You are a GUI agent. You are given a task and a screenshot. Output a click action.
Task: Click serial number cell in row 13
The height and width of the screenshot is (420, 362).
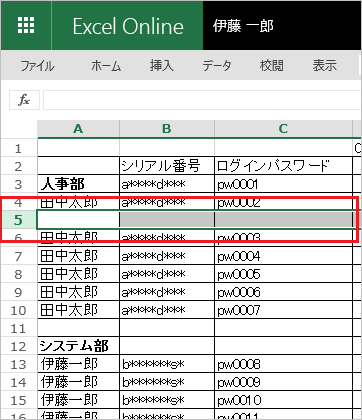pyautogui.click(x=167, y=364)
